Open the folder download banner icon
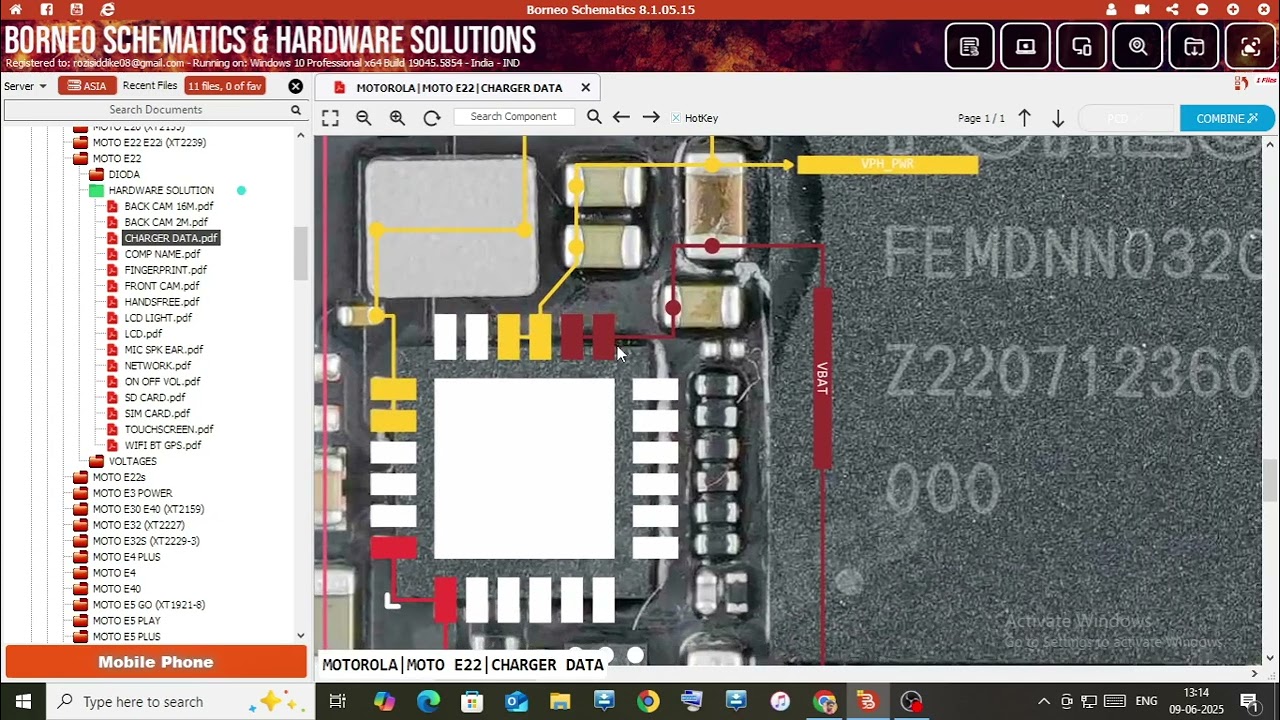 [1194, 46]
